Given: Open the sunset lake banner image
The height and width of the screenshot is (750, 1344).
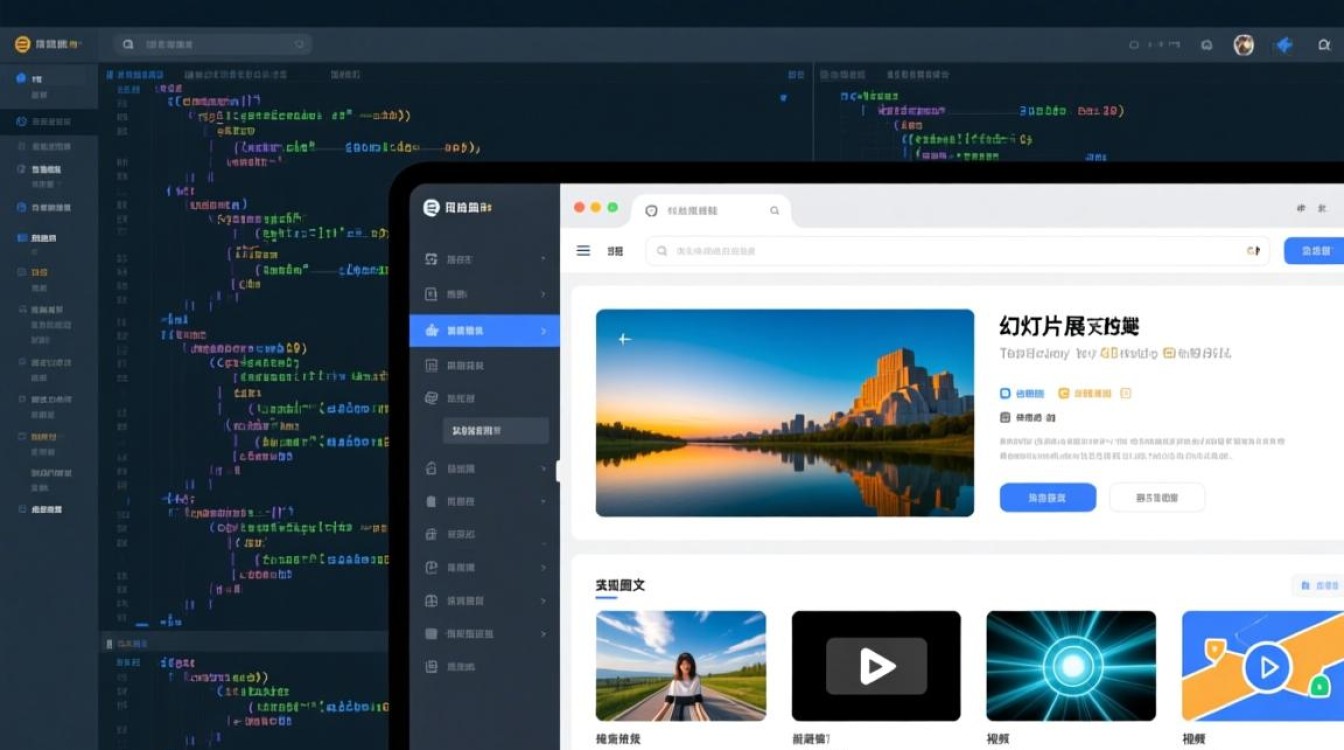Looking at the screenshot, I should (x=784, y=412).
